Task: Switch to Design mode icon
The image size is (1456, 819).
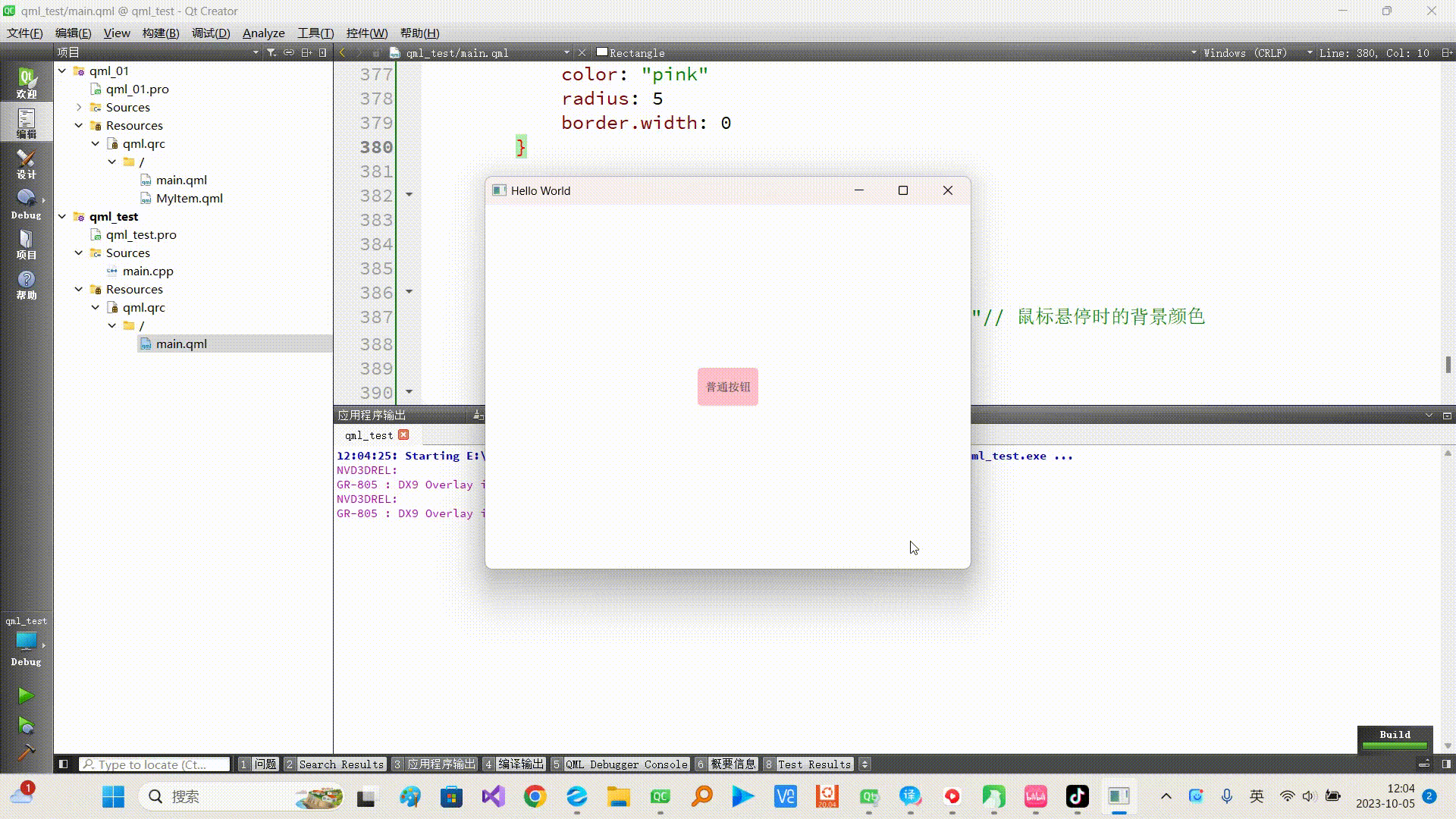Action: (x=26, y=163)
